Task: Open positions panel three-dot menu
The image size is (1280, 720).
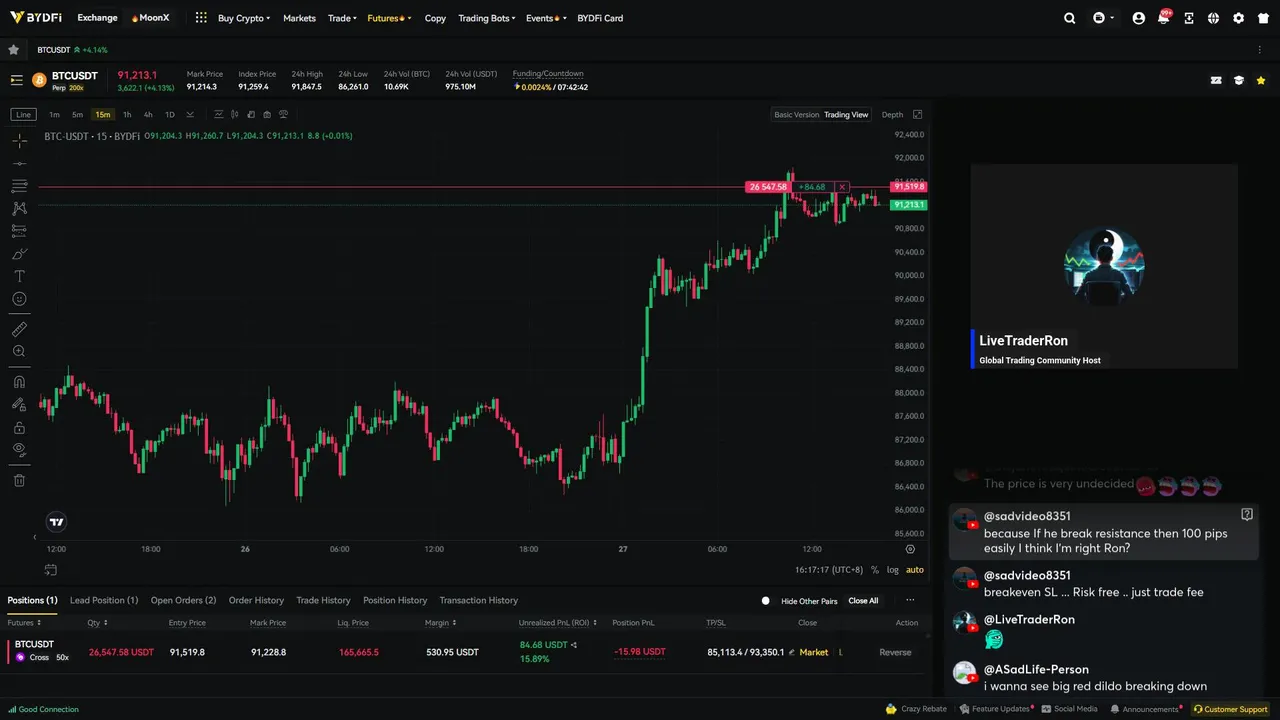Action: coord(910,600)
